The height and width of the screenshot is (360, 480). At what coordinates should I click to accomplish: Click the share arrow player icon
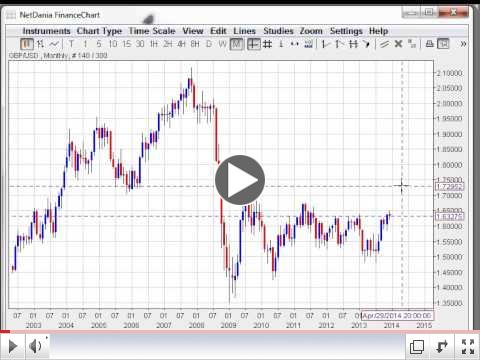click(442, 347)
